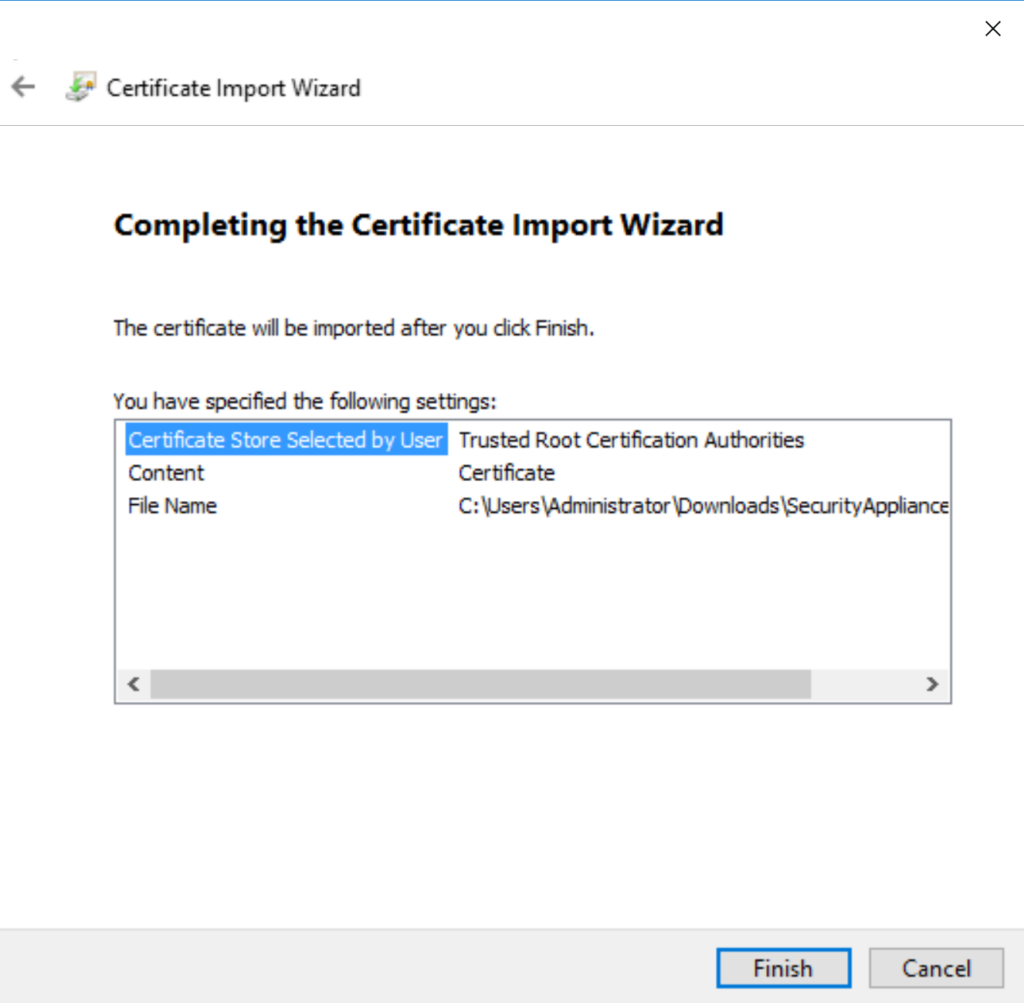This screenshot has width=1024, height=1003.
Task: Click 'Trusted Root Certification Authorities' value
Action: [631, 439]
